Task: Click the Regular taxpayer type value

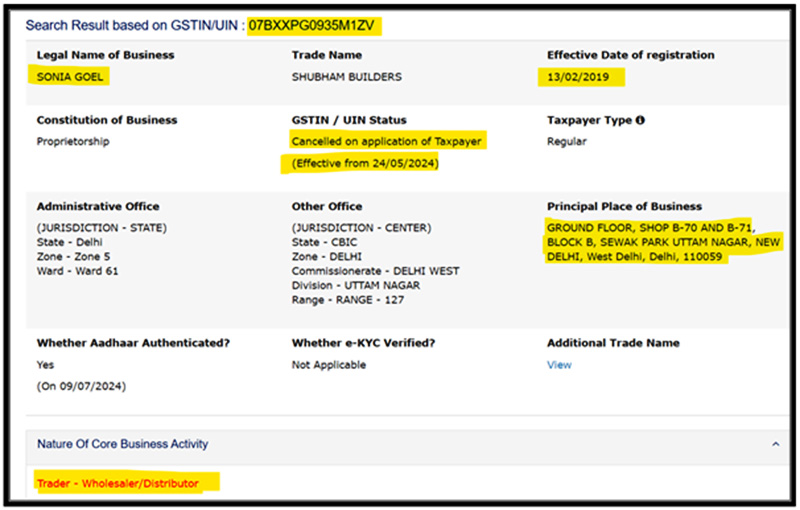Action: [567, 141]
